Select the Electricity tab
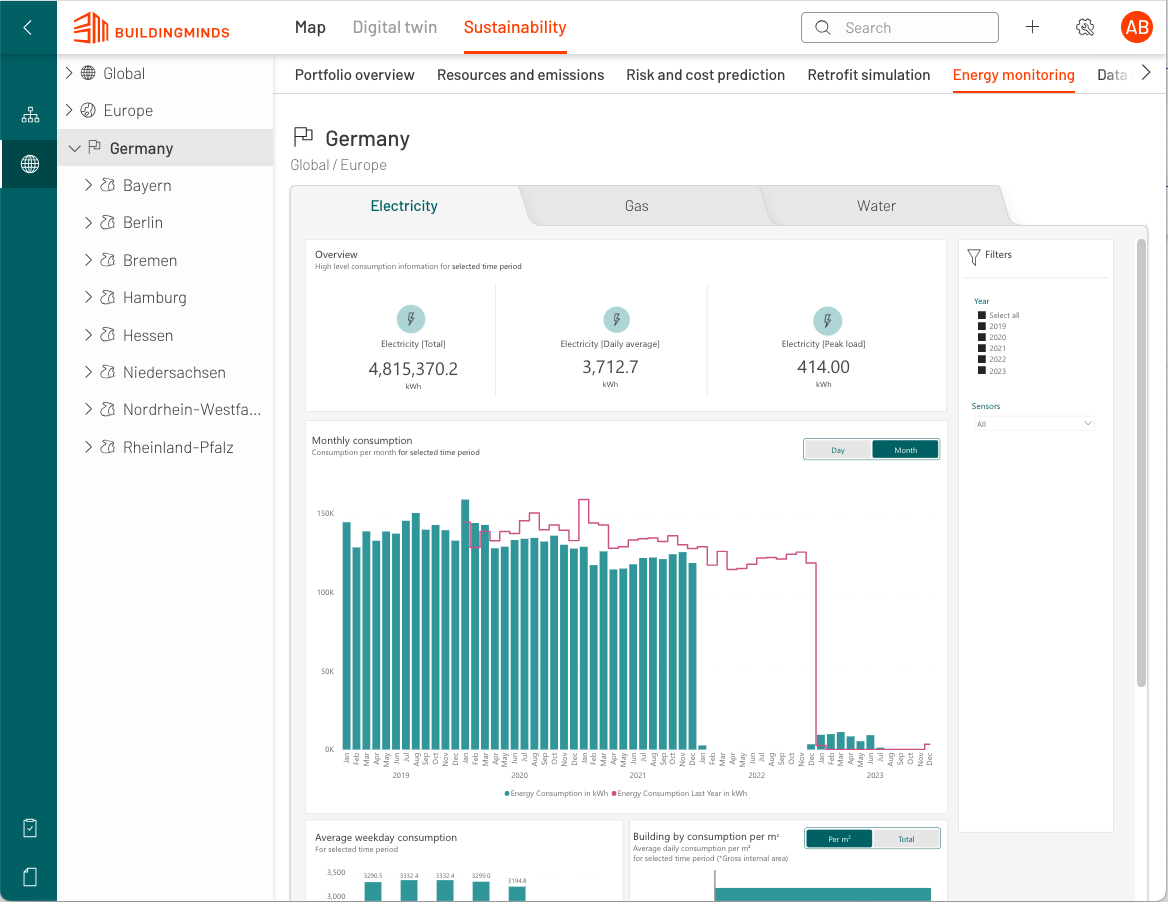1168x902 pixels. pos(404,206)
